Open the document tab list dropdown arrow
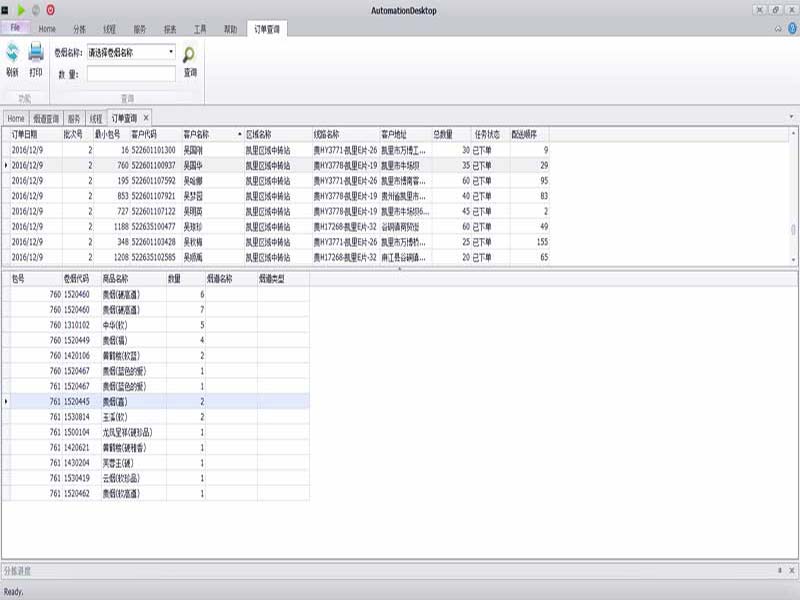 (792, 118)
